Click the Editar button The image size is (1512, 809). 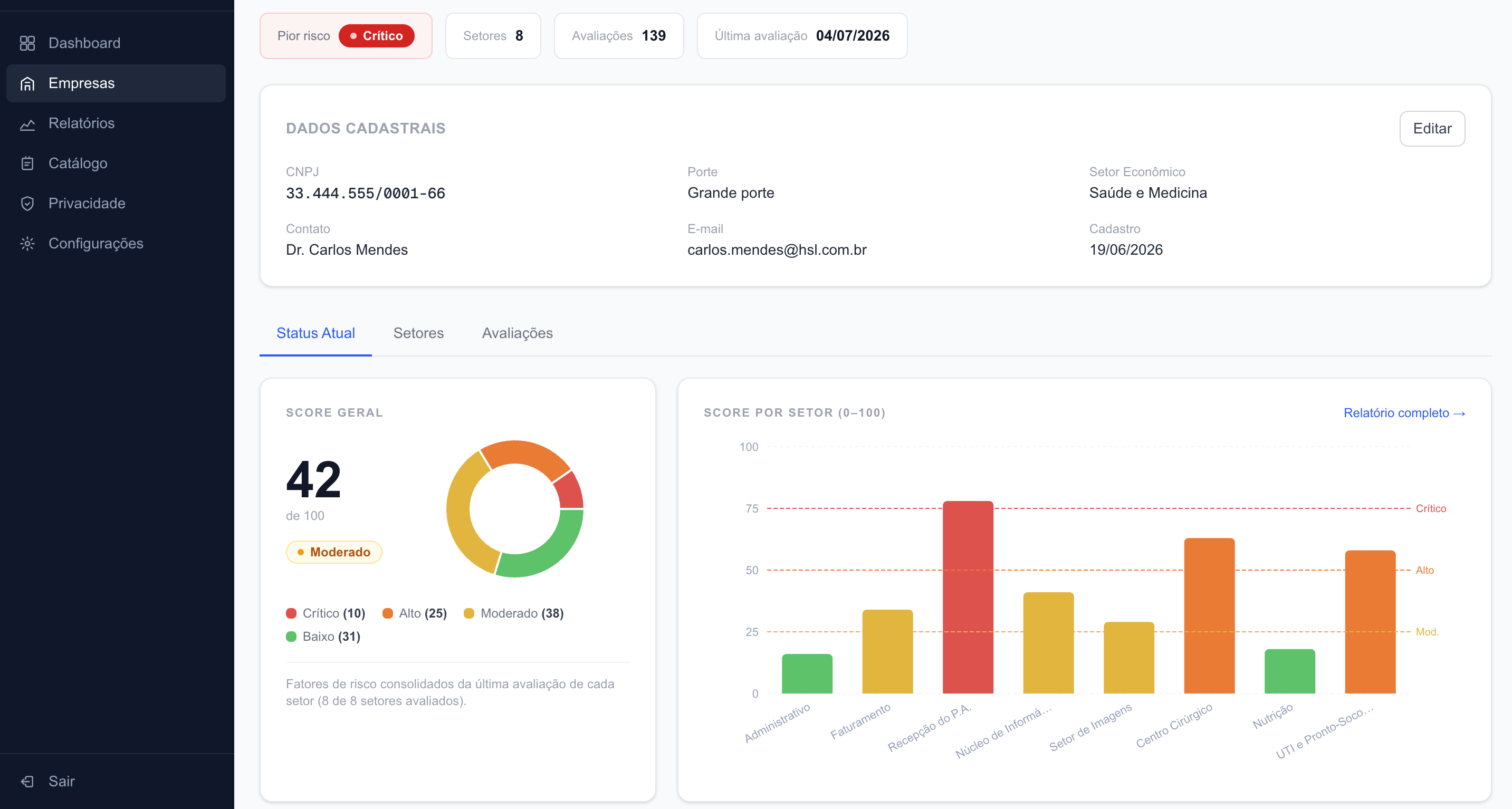[x=1432, y=129]
